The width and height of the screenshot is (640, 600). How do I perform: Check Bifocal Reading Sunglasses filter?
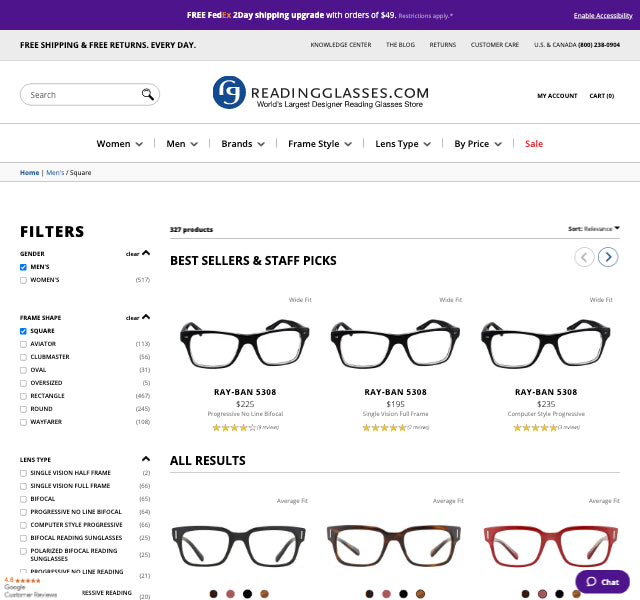tap(23, 538)
